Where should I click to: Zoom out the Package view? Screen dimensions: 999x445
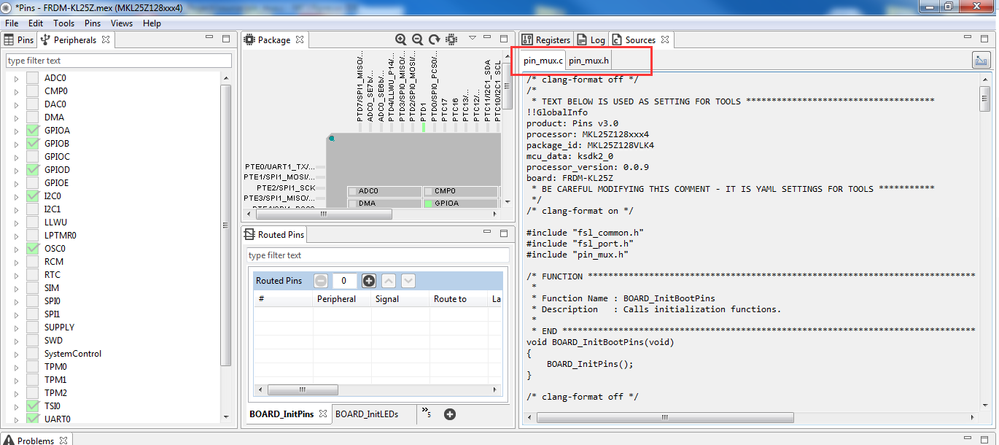pyautogui.click(x=417, y=40)
